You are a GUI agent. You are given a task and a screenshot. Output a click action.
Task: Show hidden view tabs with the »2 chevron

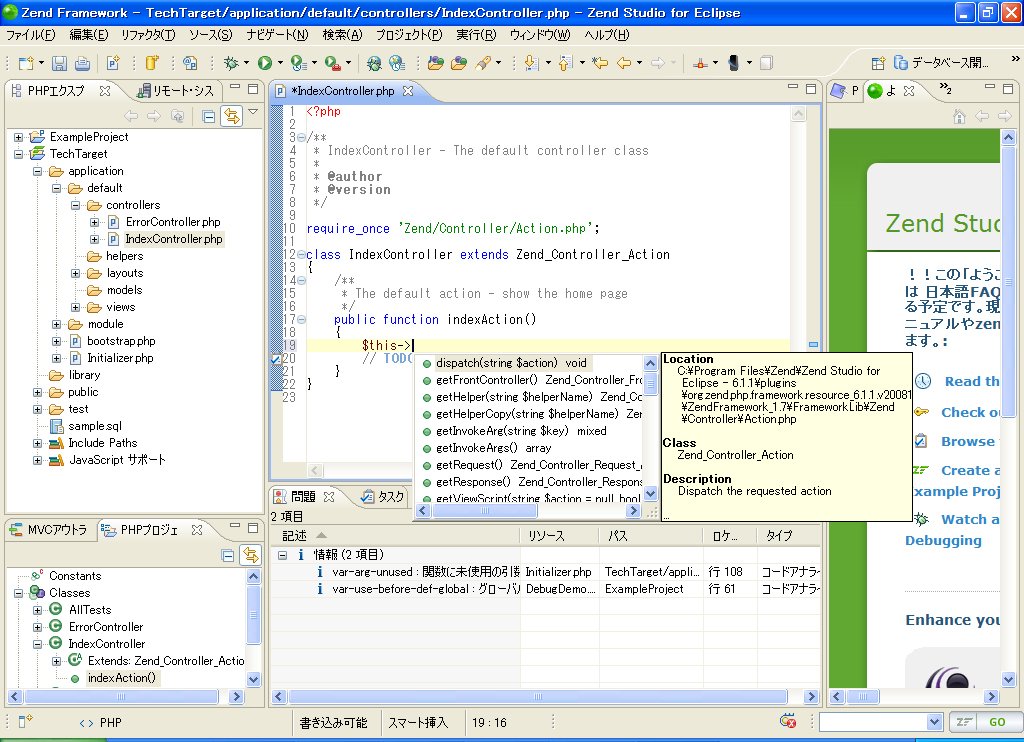pyautogui.click(x=946, y=89)
